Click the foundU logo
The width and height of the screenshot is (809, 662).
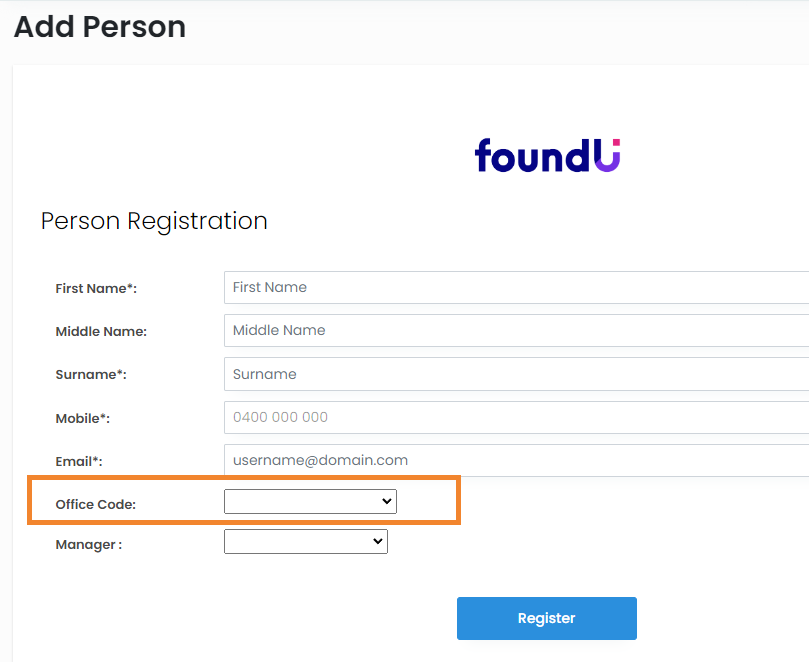point(547,156)
